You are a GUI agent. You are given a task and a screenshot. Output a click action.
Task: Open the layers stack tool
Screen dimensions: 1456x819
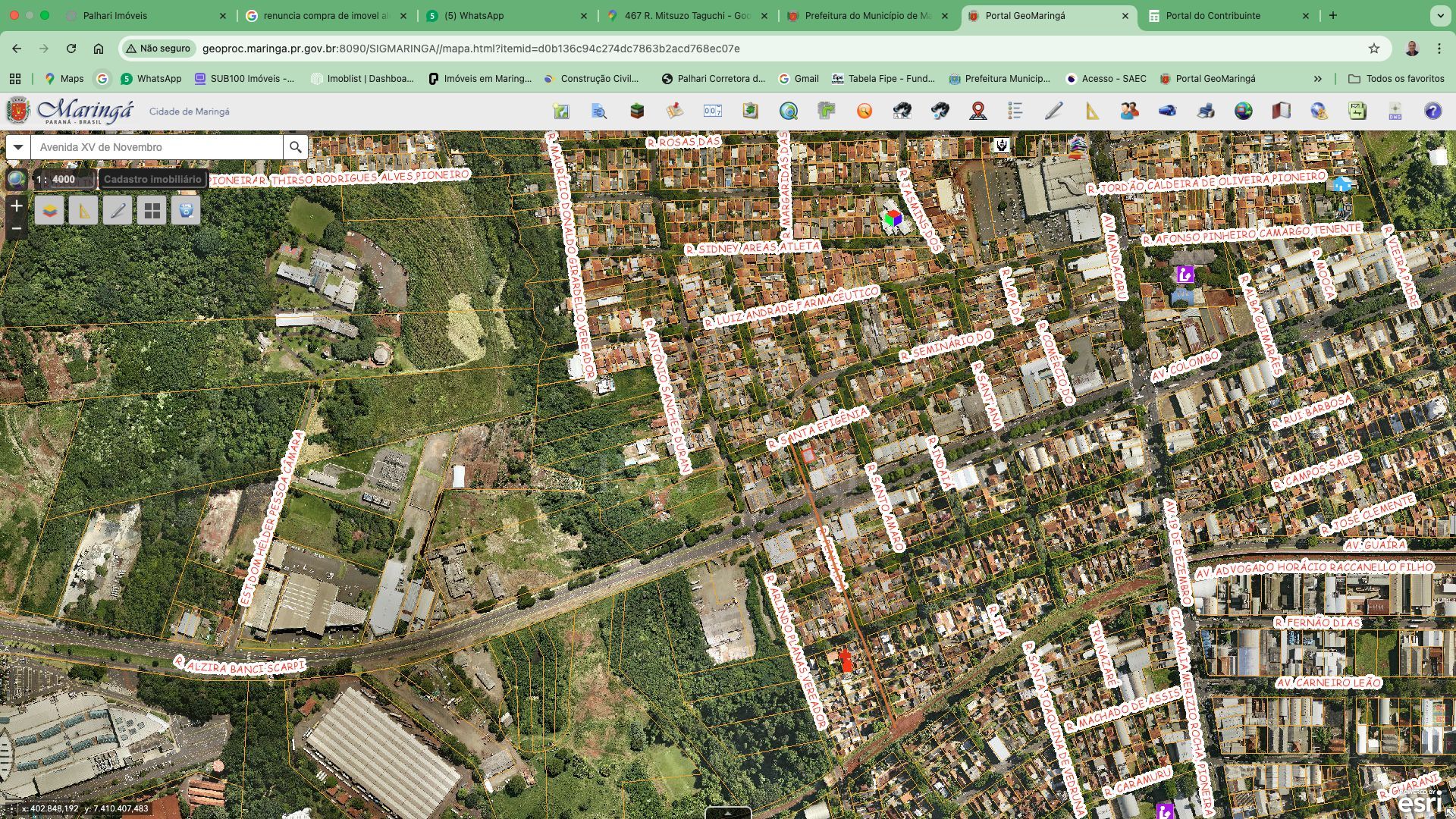49,210
